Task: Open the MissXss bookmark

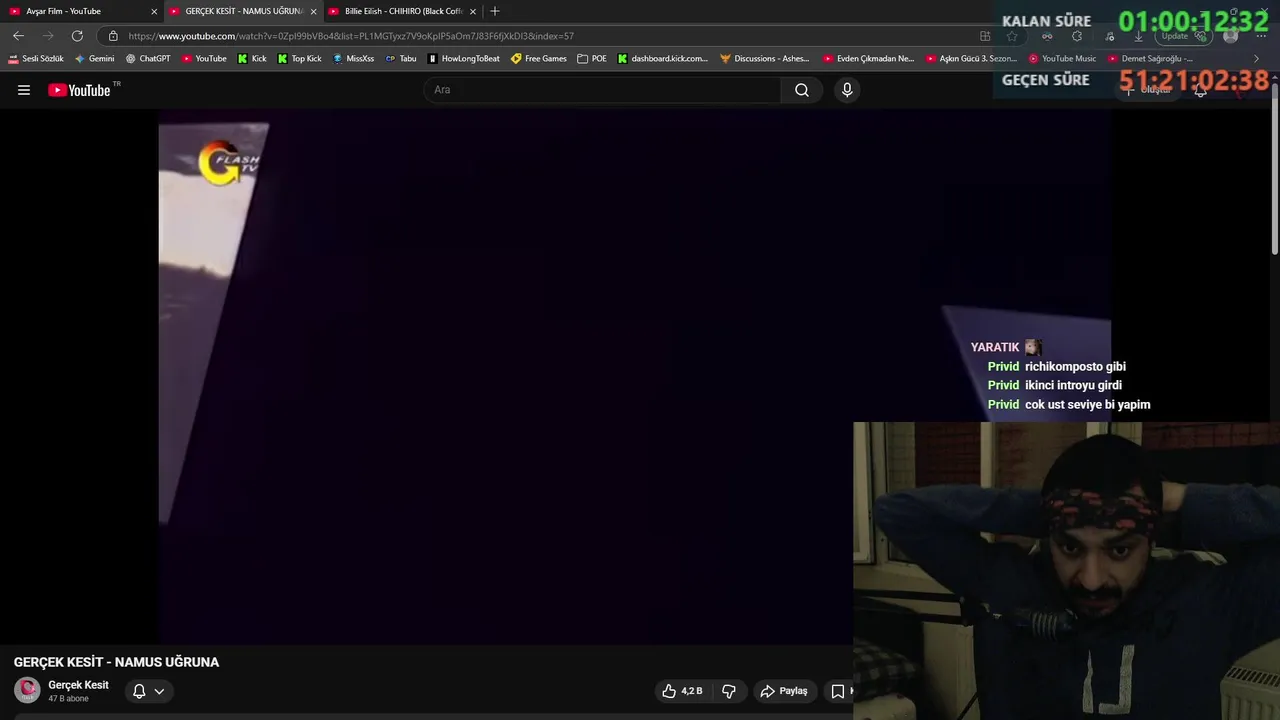Action: (354, 59)
